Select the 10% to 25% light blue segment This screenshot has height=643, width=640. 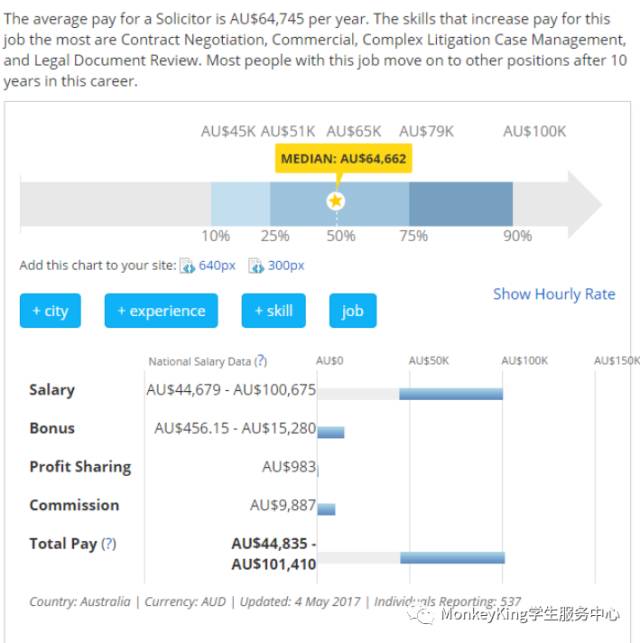pyautogui.click(x=240, y=203)
